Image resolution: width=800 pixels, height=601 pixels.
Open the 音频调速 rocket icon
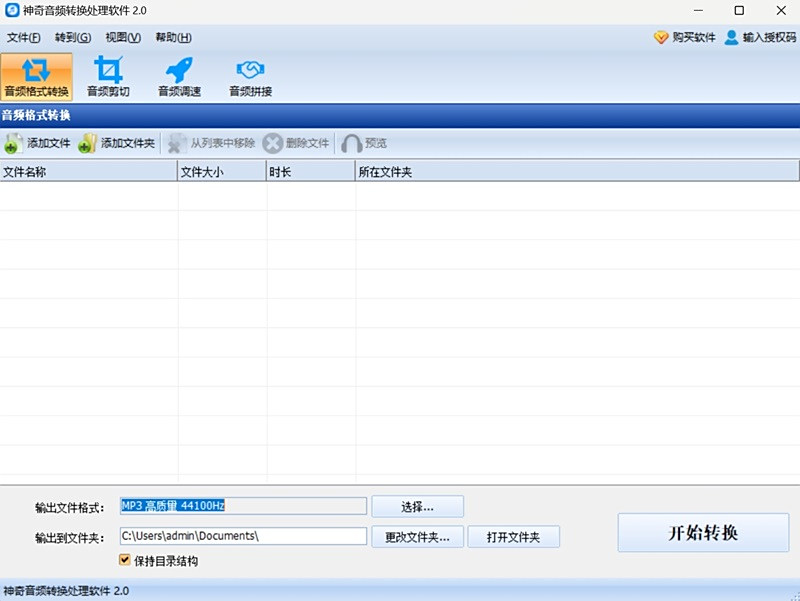(179, 70)
